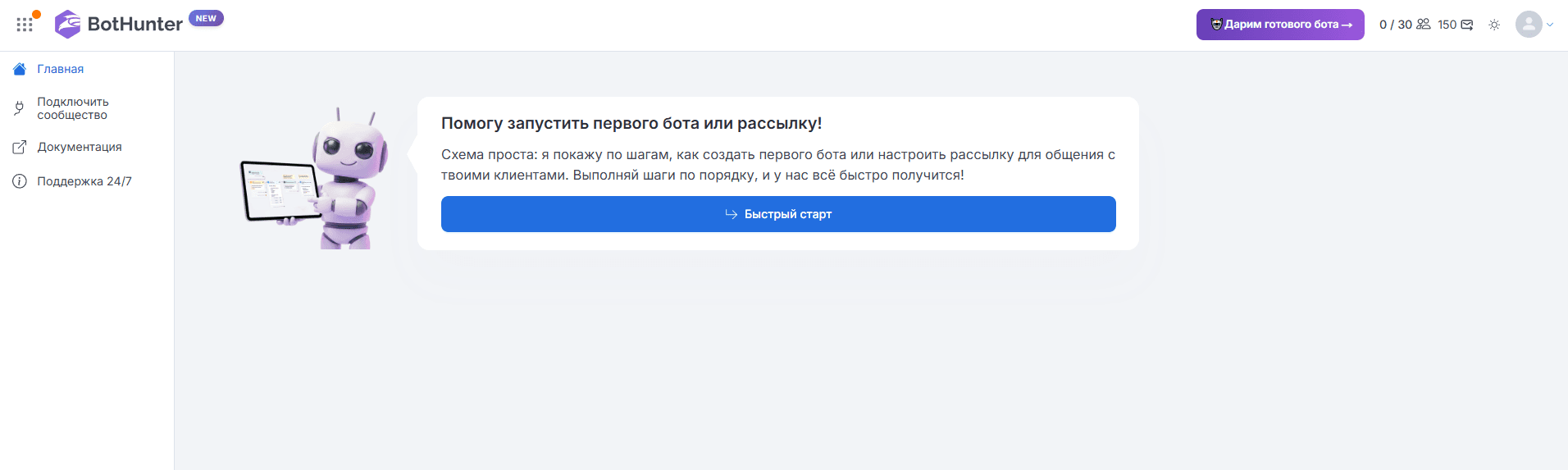Click heading 'Помогу запустить первого бота или рассылку!'
This screenshot has width=1568, height=470.
[631, 123]
